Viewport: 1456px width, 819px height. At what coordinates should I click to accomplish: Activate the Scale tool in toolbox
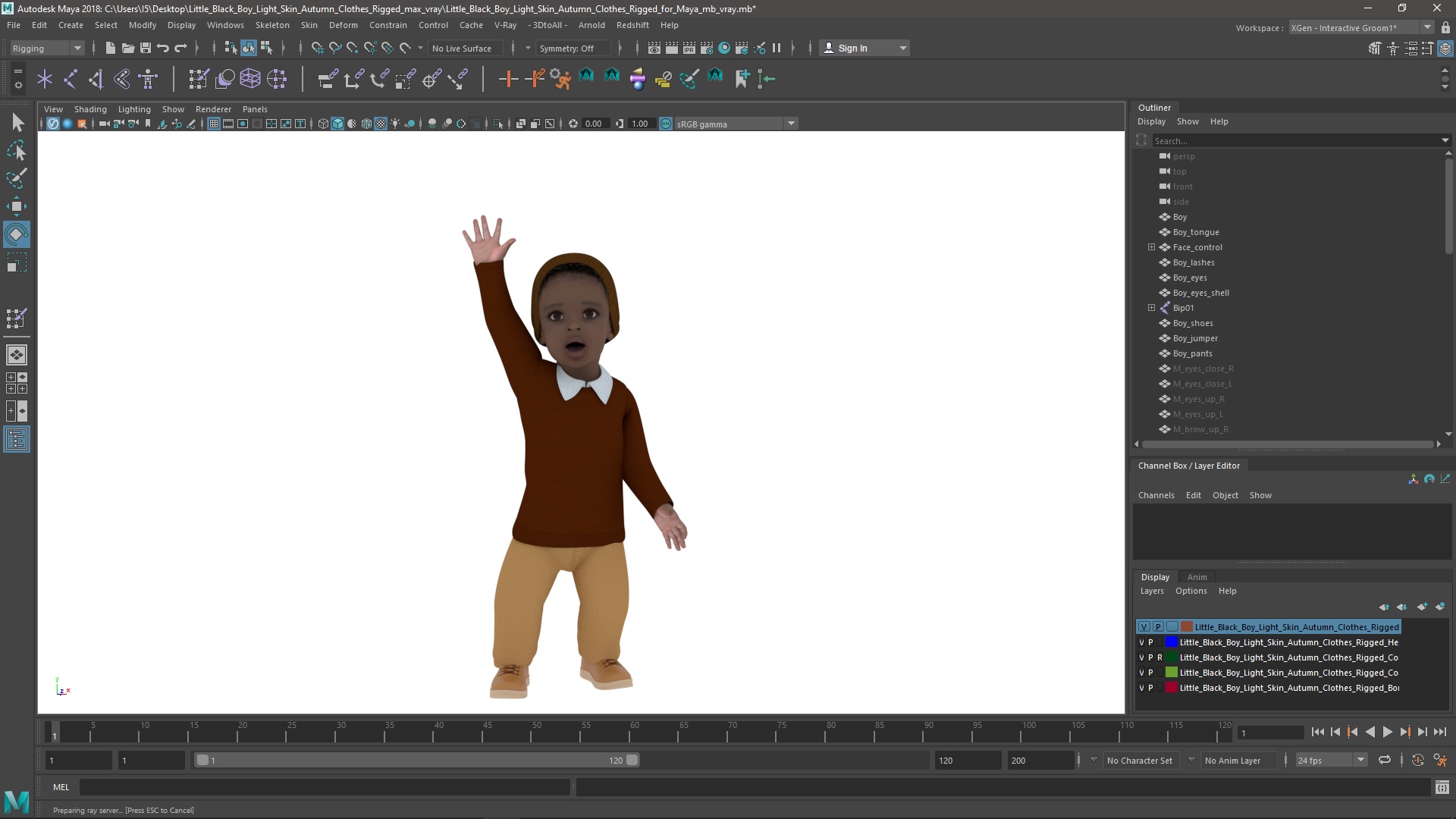[17, 263]
